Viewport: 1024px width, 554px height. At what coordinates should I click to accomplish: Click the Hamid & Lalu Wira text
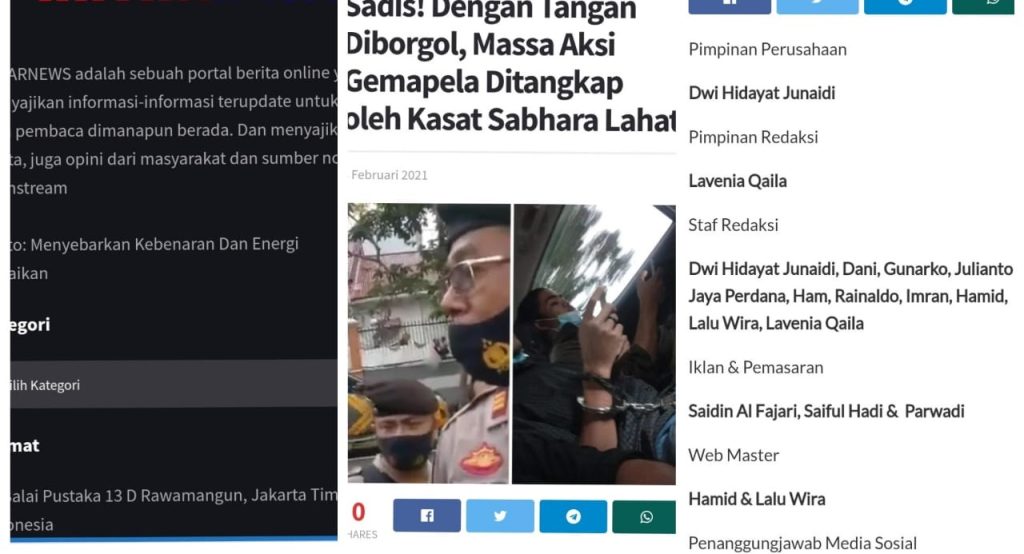(757, 499)
